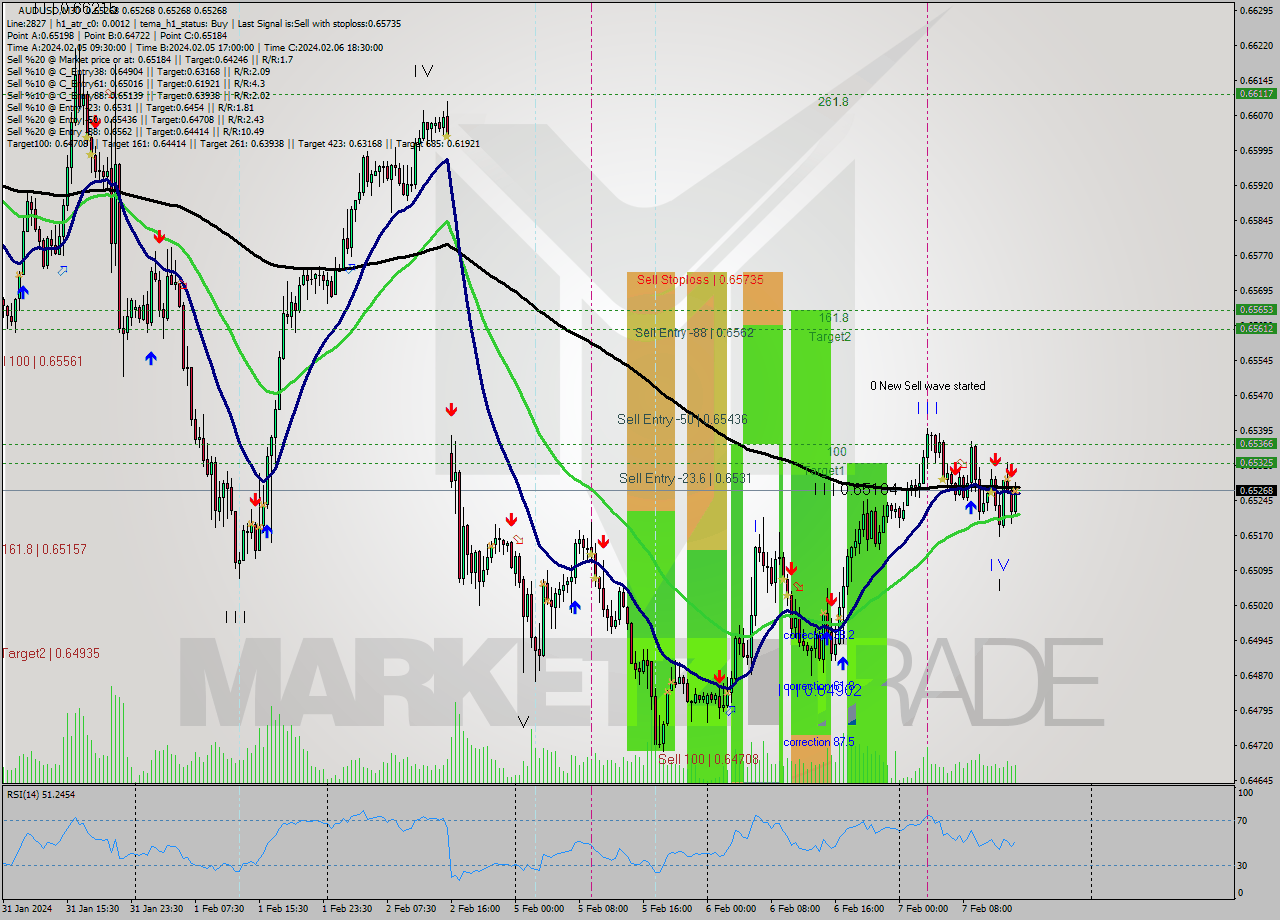Click the '6 Feb 16:00' time axis label
The height and width of the screenshot is (920, 1280).
pyautogui.click(x=859, y=909)
